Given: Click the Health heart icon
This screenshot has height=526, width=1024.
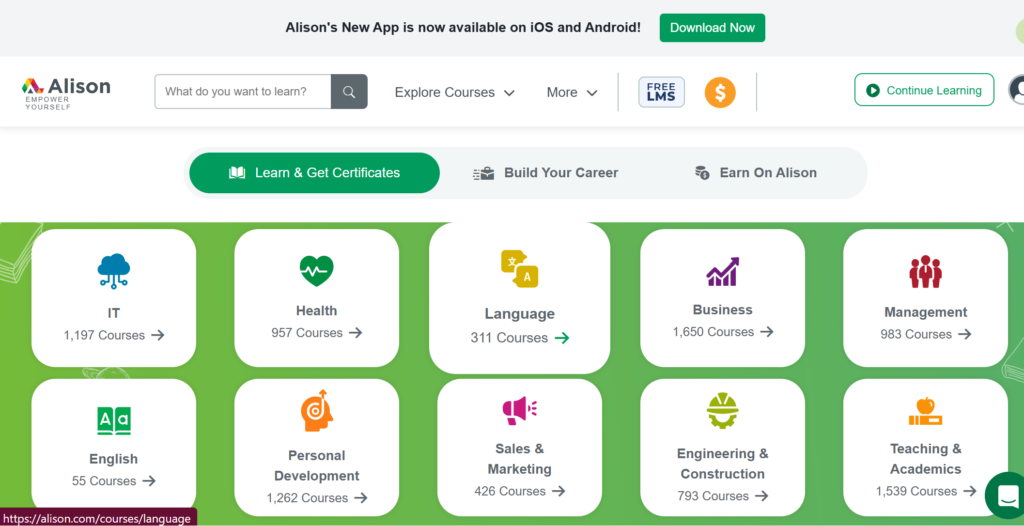Looking at the screenshot, I should pos(317,271).
